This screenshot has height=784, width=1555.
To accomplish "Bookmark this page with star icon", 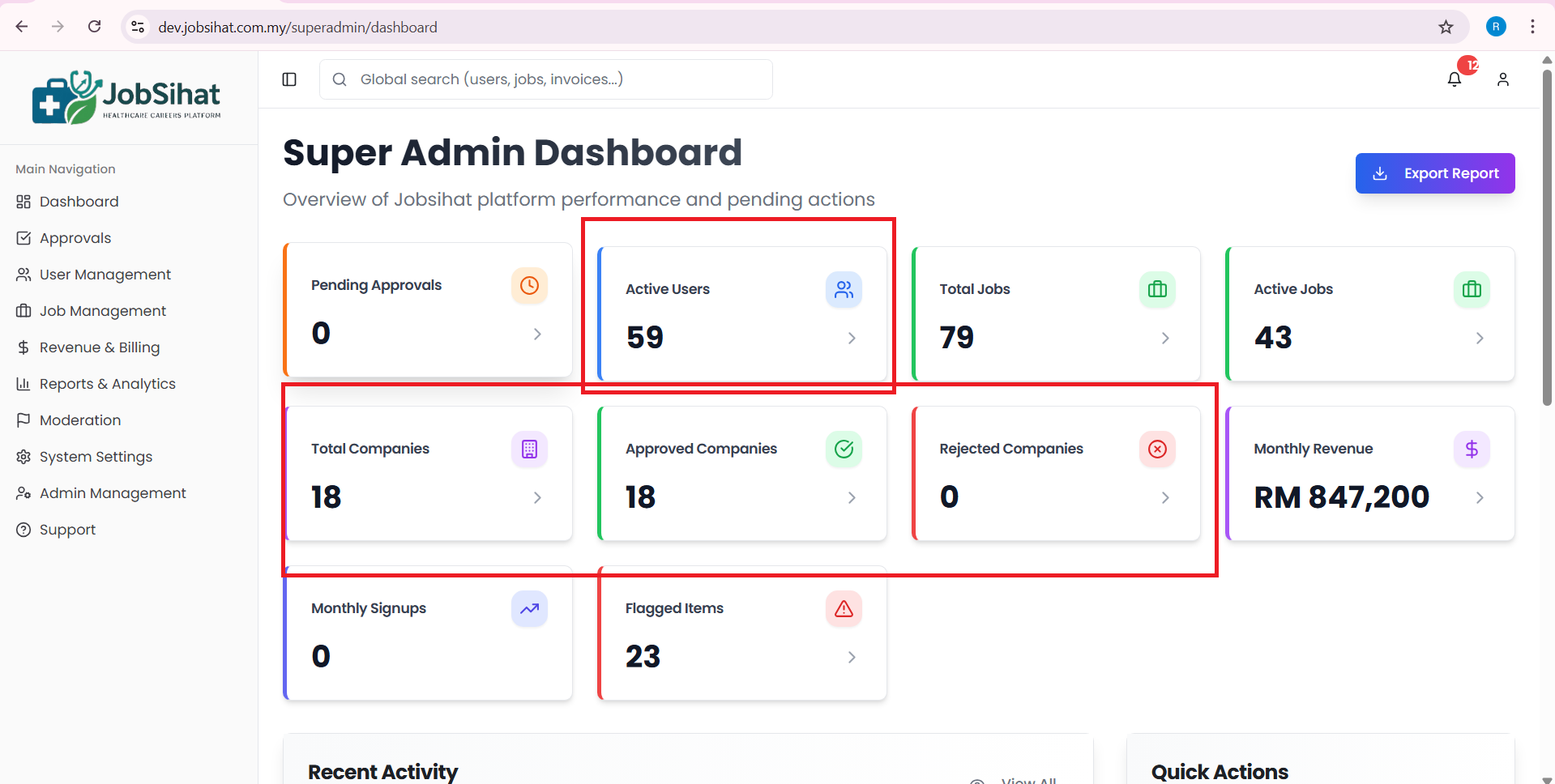I will pyautogui.click(x=1446, y=27).
